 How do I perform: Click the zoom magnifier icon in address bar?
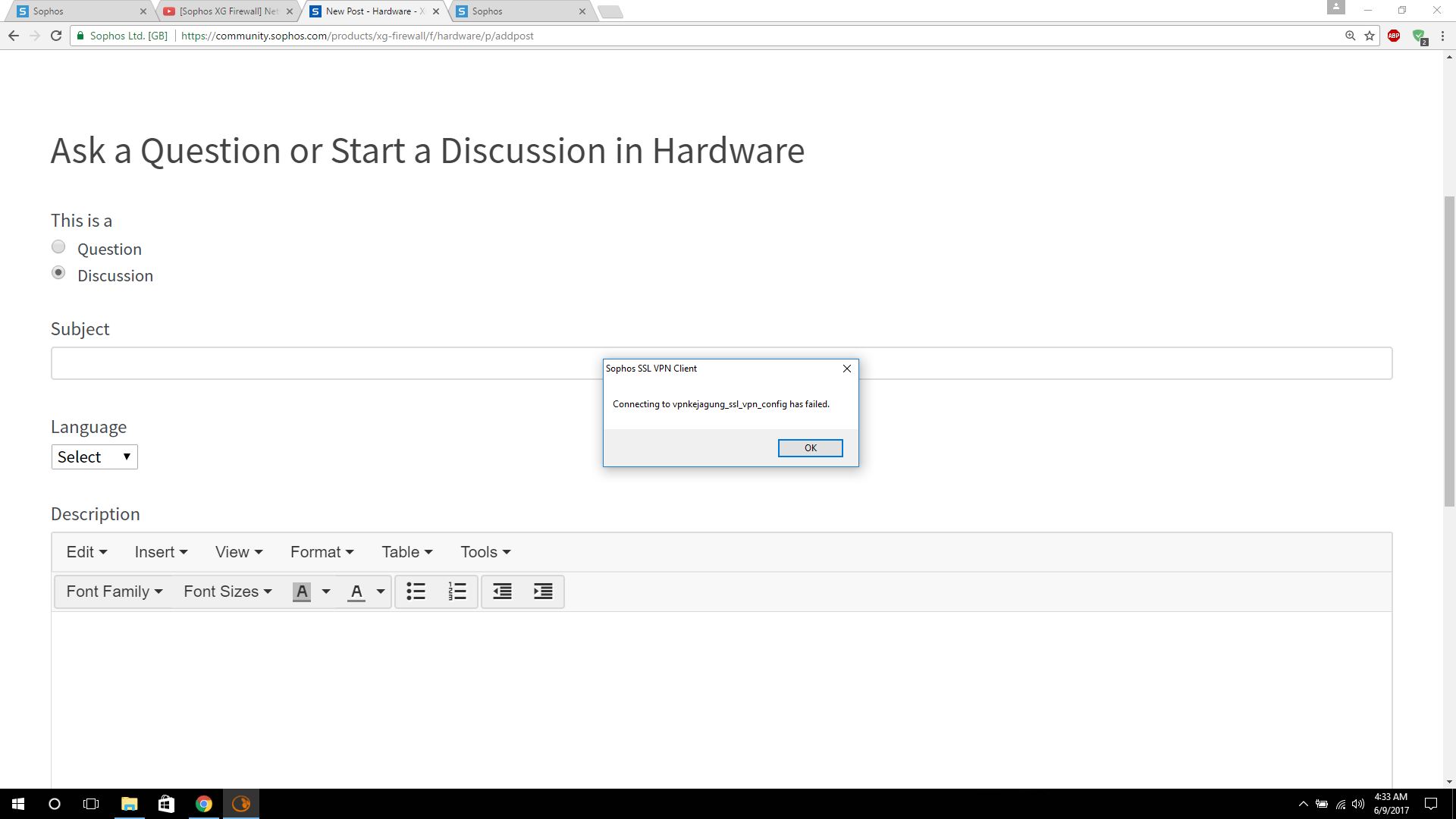click(x=1351, y=36)
